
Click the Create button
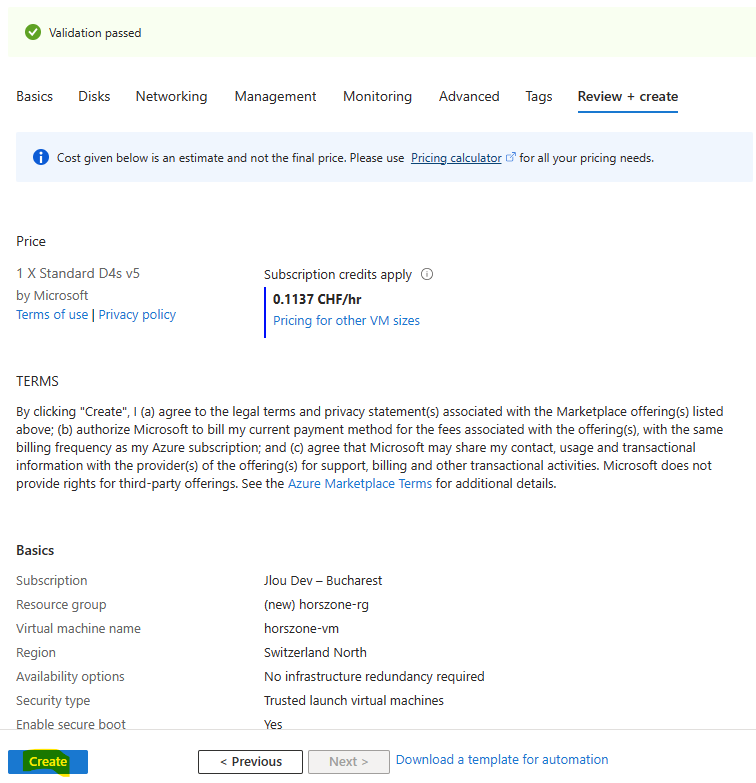(x=48, y=762)
